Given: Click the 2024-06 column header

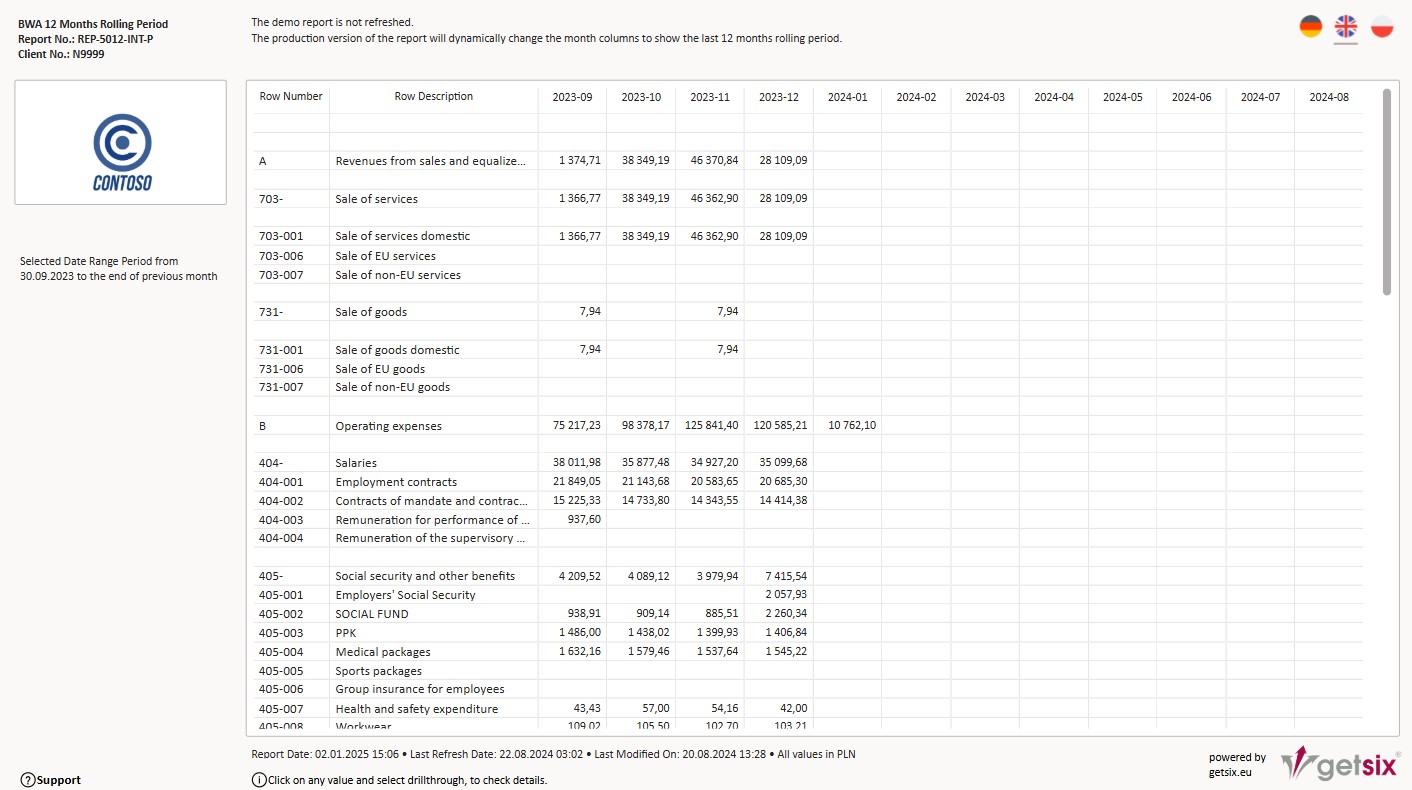Looking at the screenshot, I should [1192, 98].
